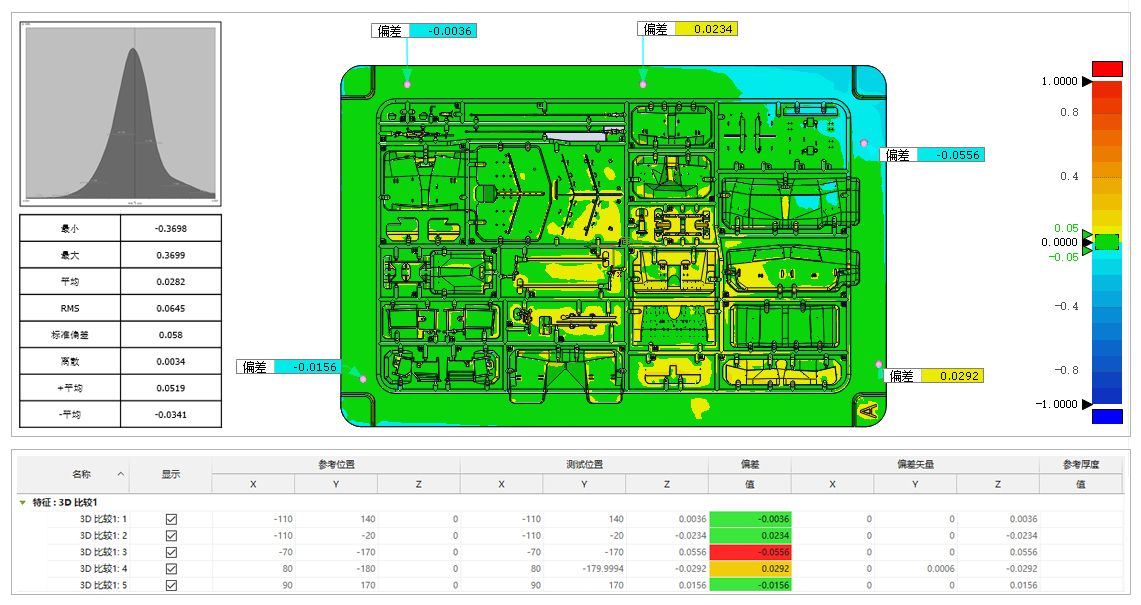Image resolution: width=1141 pixels, height=605 pixels.
Task: Collapse the 特征: 3D 比较1 group
Action: pyautogui.click(x=23, y=502)
